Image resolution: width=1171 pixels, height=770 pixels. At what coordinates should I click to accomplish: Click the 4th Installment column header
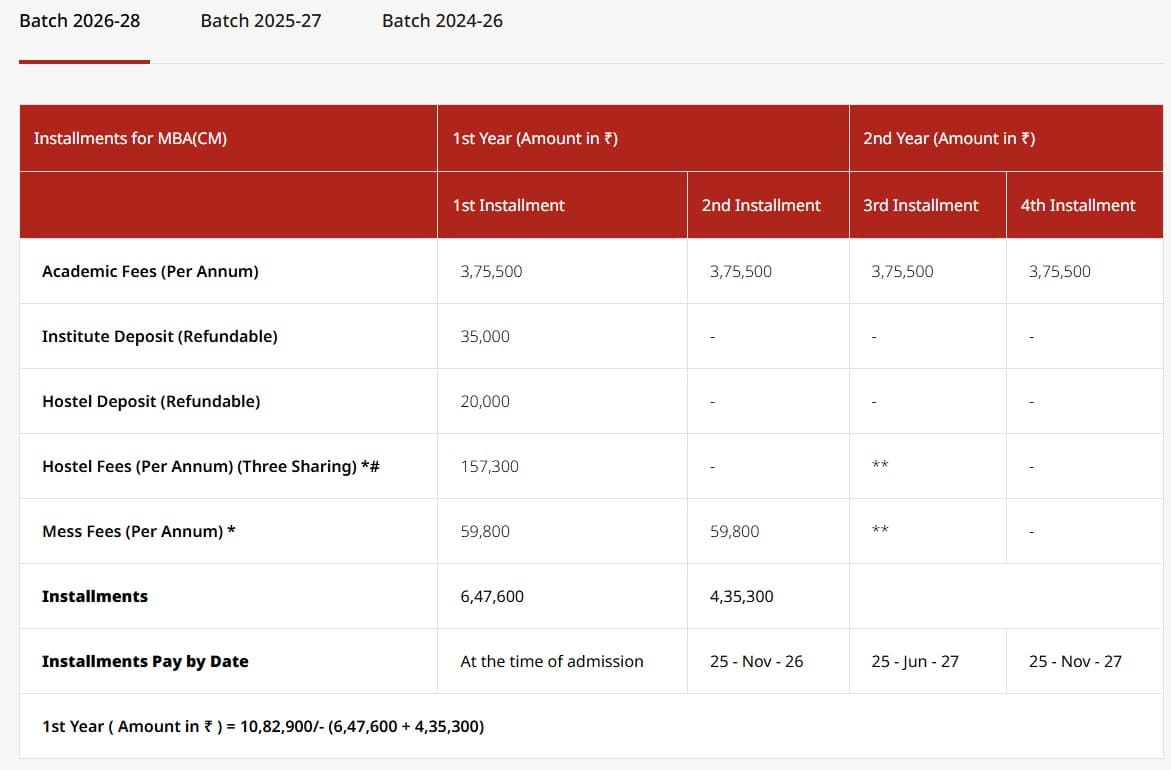[x=1078, y=205]
